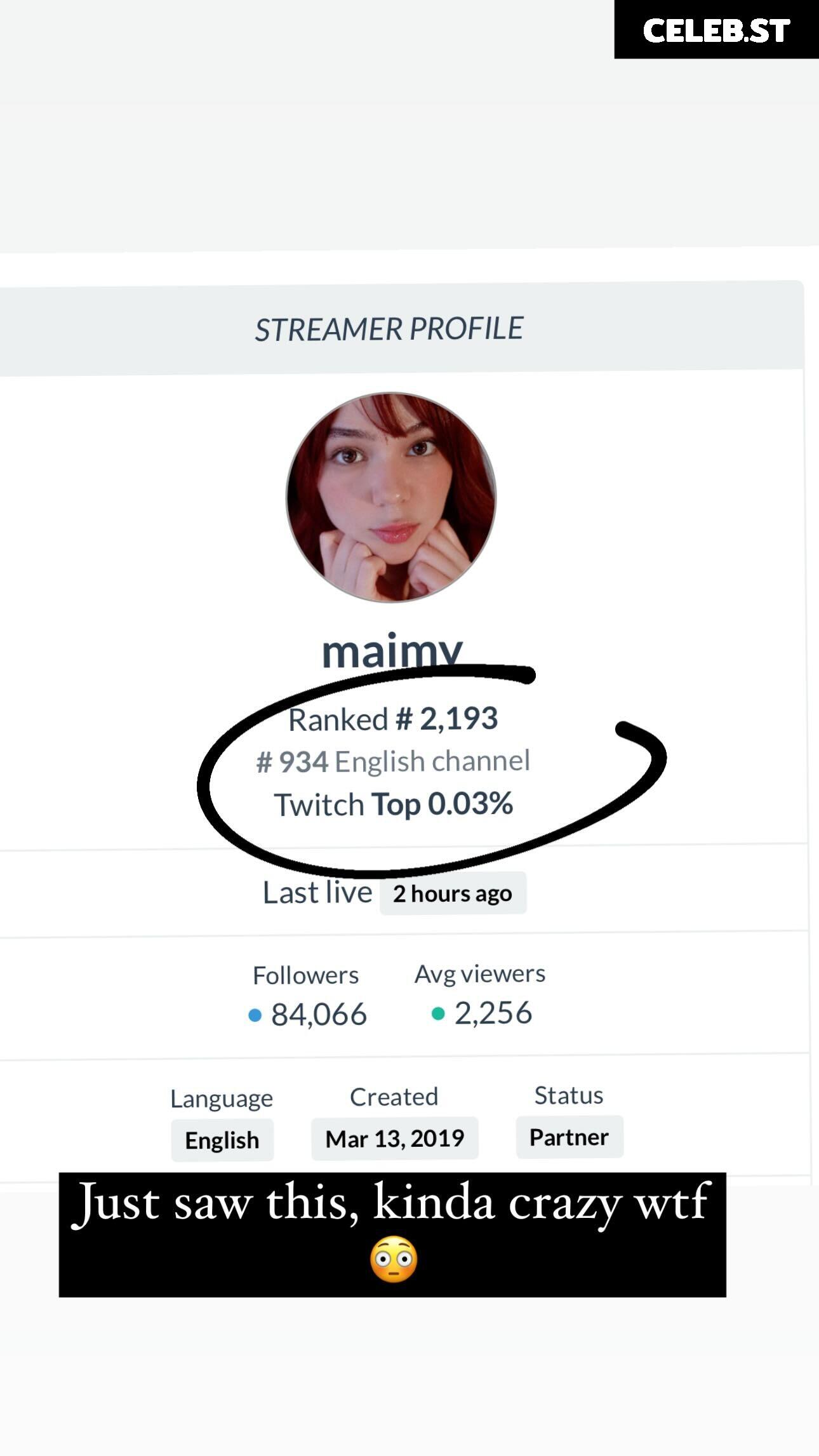Click the Ranked # 2,193 text

click(x=393, y=719)
